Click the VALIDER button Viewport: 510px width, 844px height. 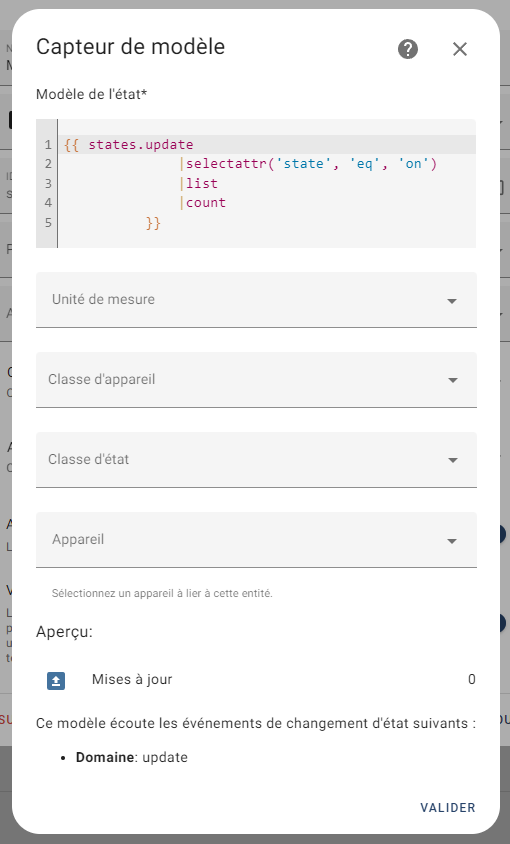tap(448, 808)
